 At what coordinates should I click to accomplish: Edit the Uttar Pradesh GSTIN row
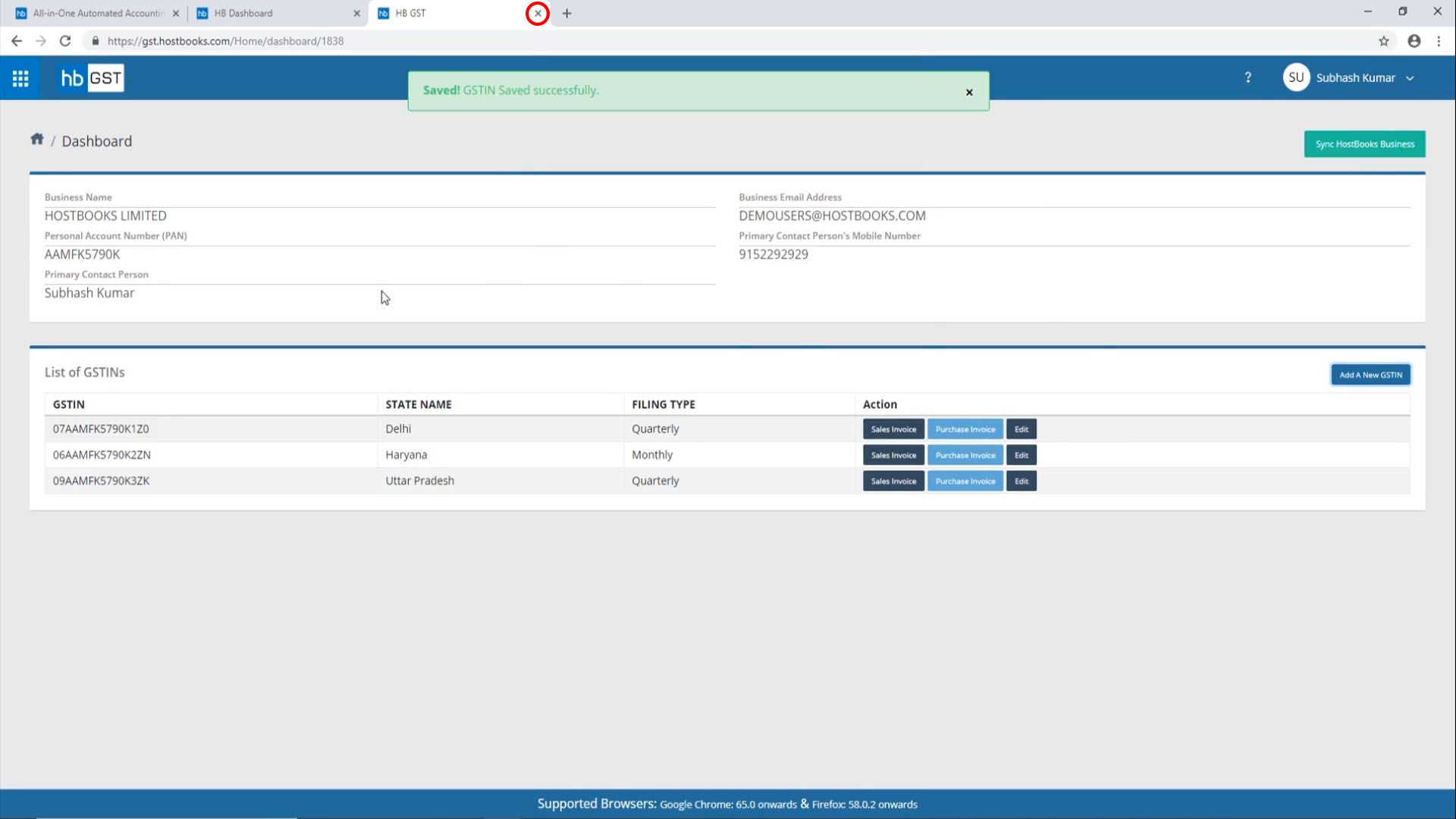pos(1021,481)
